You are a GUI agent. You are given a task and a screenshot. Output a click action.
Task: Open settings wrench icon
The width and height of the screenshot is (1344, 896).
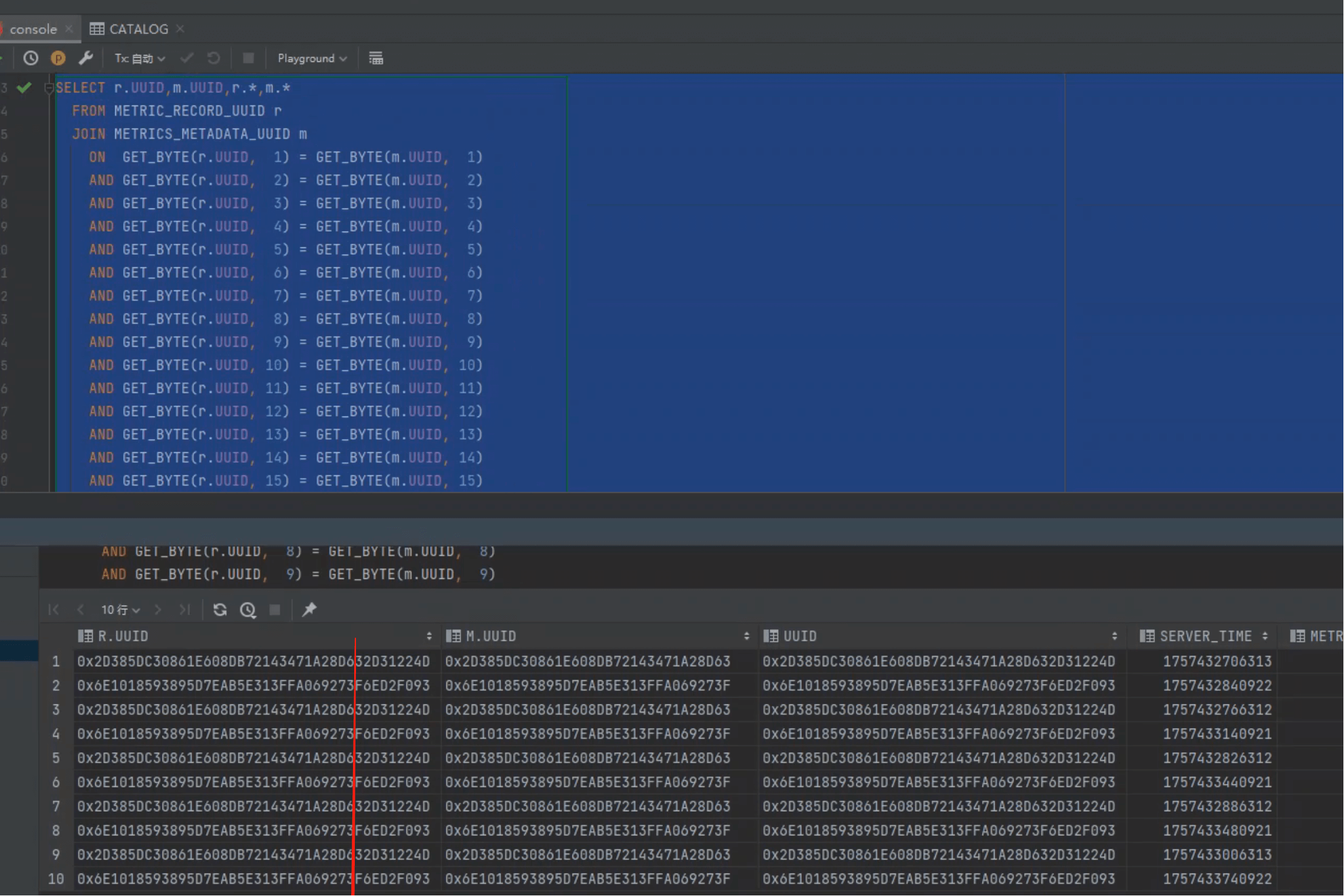point(86,58)
